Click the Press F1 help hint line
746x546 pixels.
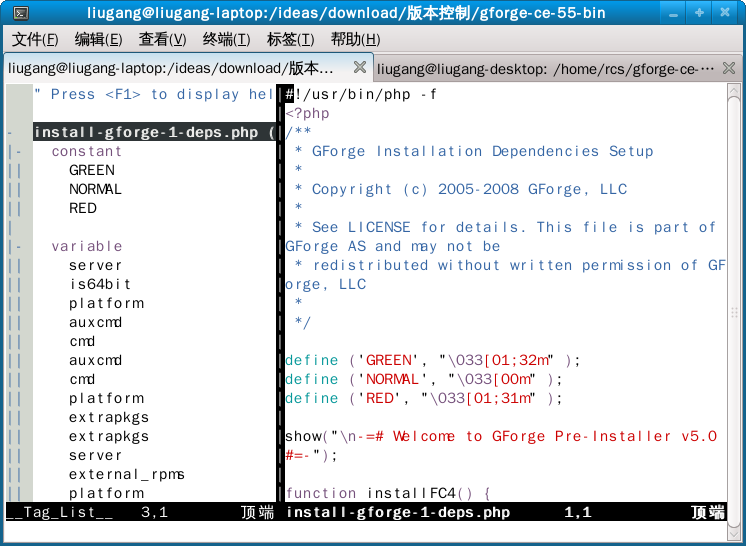(x=154, y=94)
